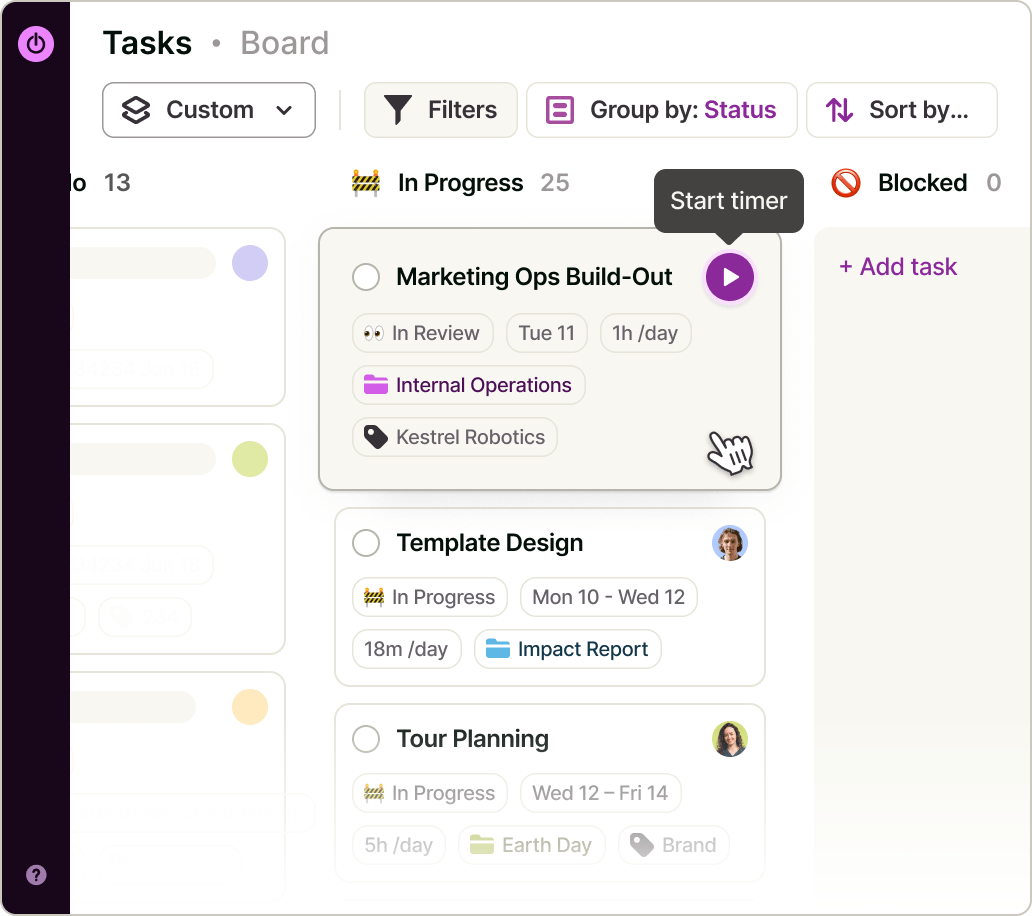Open the Tour Planning task title
The image size is (1032, 916).
point(473,739)
